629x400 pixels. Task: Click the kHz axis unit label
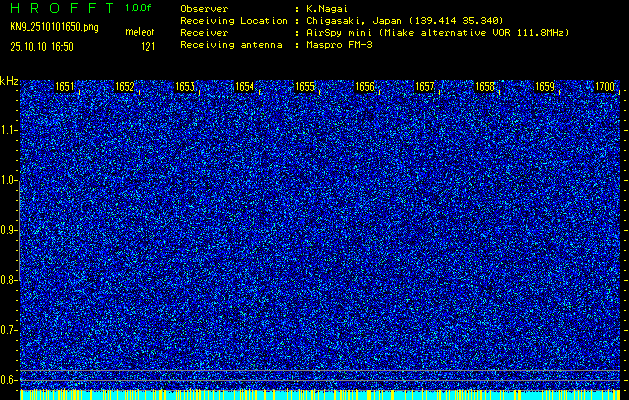(9, 80)
